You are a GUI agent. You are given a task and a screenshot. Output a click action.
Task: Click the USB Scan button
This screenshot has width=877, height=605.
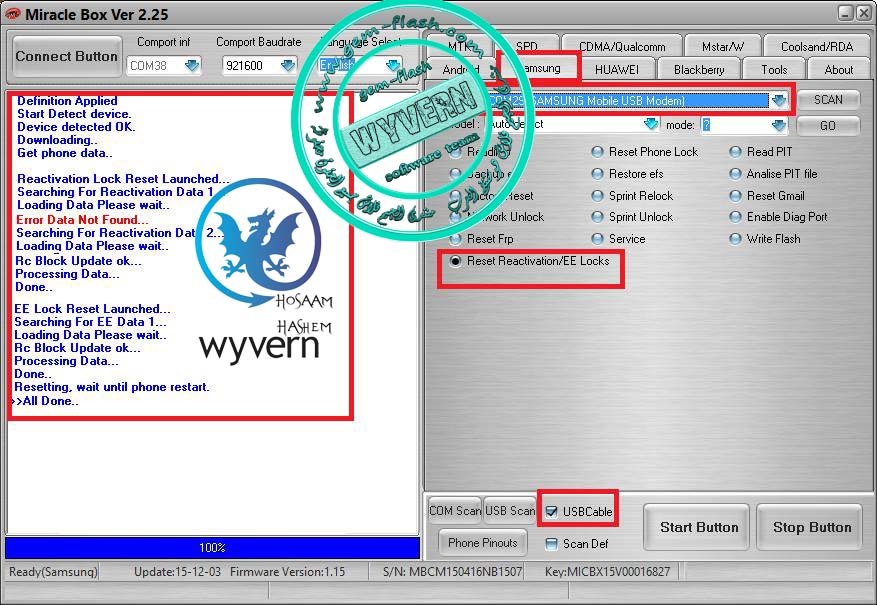(x=510, y=511)
